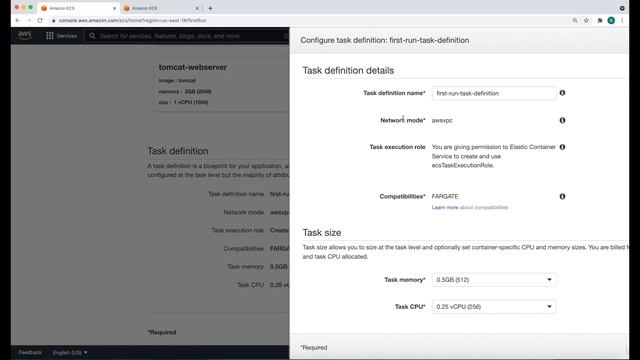Viewport: 640px width, 360px height.
Task: Click the memory 2GB (2048) text
Action: [185, 91]
